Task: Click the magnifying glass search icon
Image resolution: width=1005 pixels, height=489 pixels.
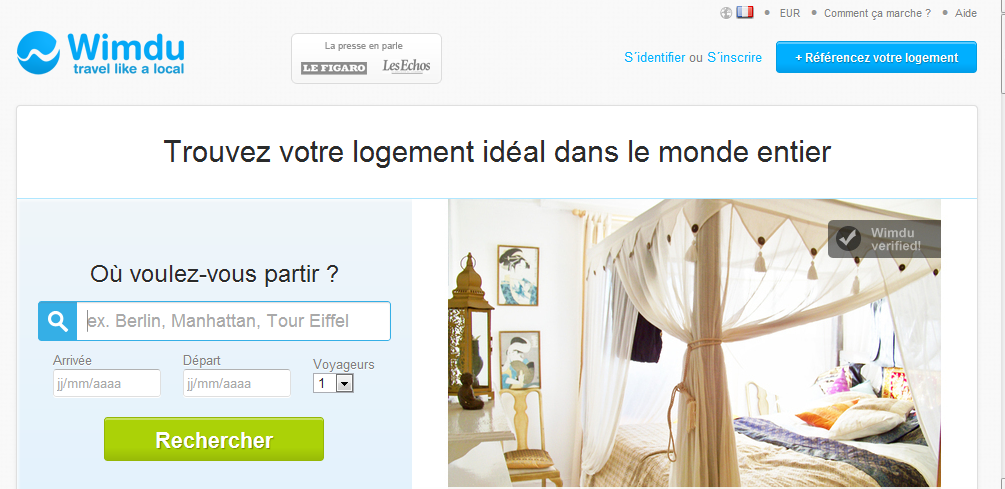Action: [x=58, y=320]
